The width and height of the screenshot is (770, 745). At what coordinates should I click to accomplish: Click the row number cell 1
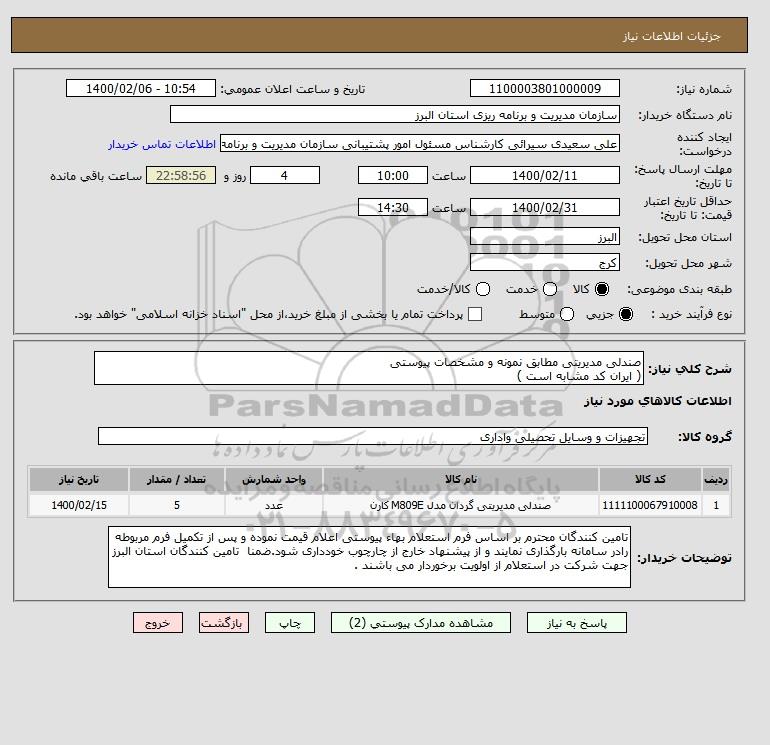pos(716,505)
